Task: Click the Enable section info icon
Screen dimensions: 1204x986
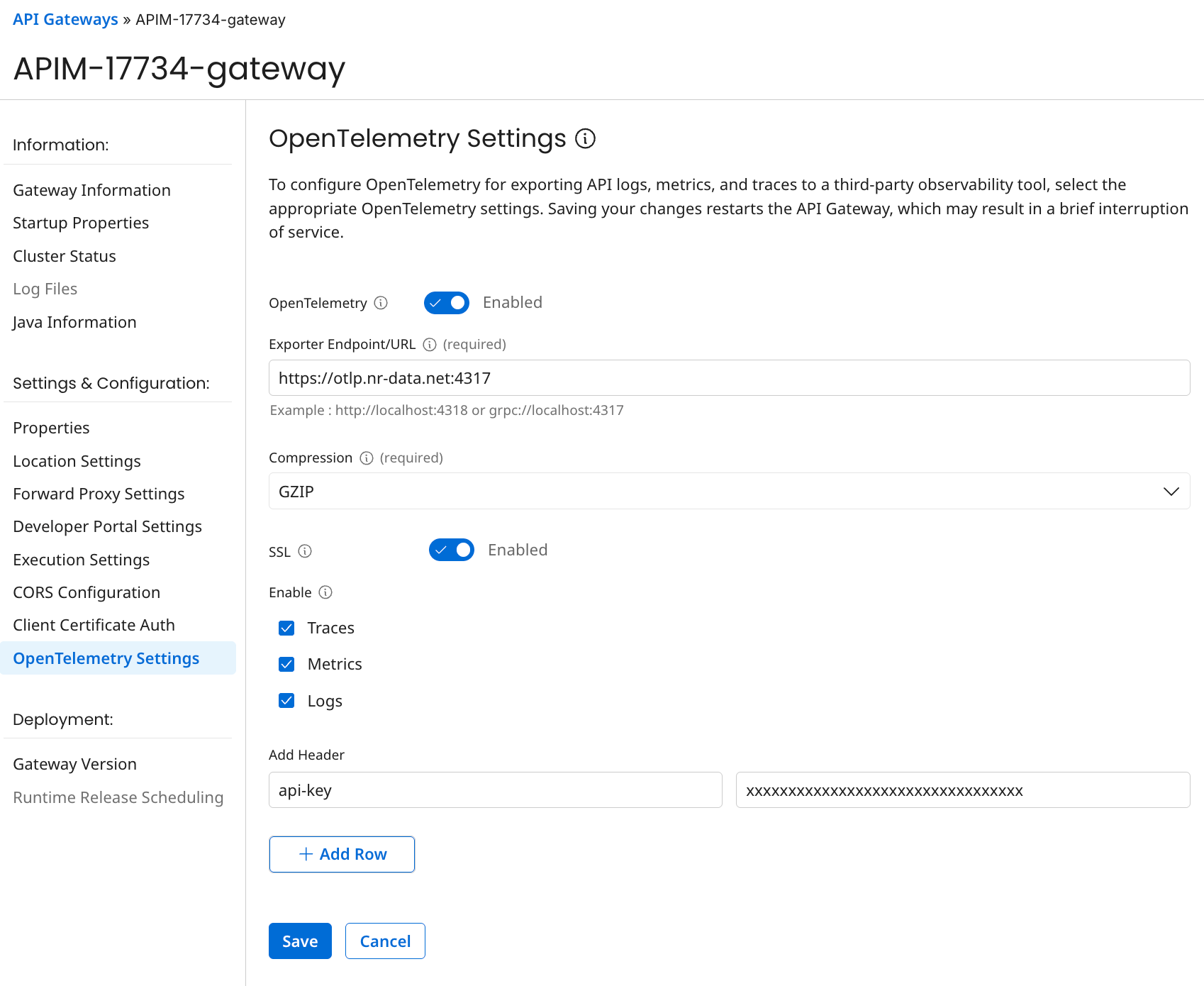Action: coord(326,592)
